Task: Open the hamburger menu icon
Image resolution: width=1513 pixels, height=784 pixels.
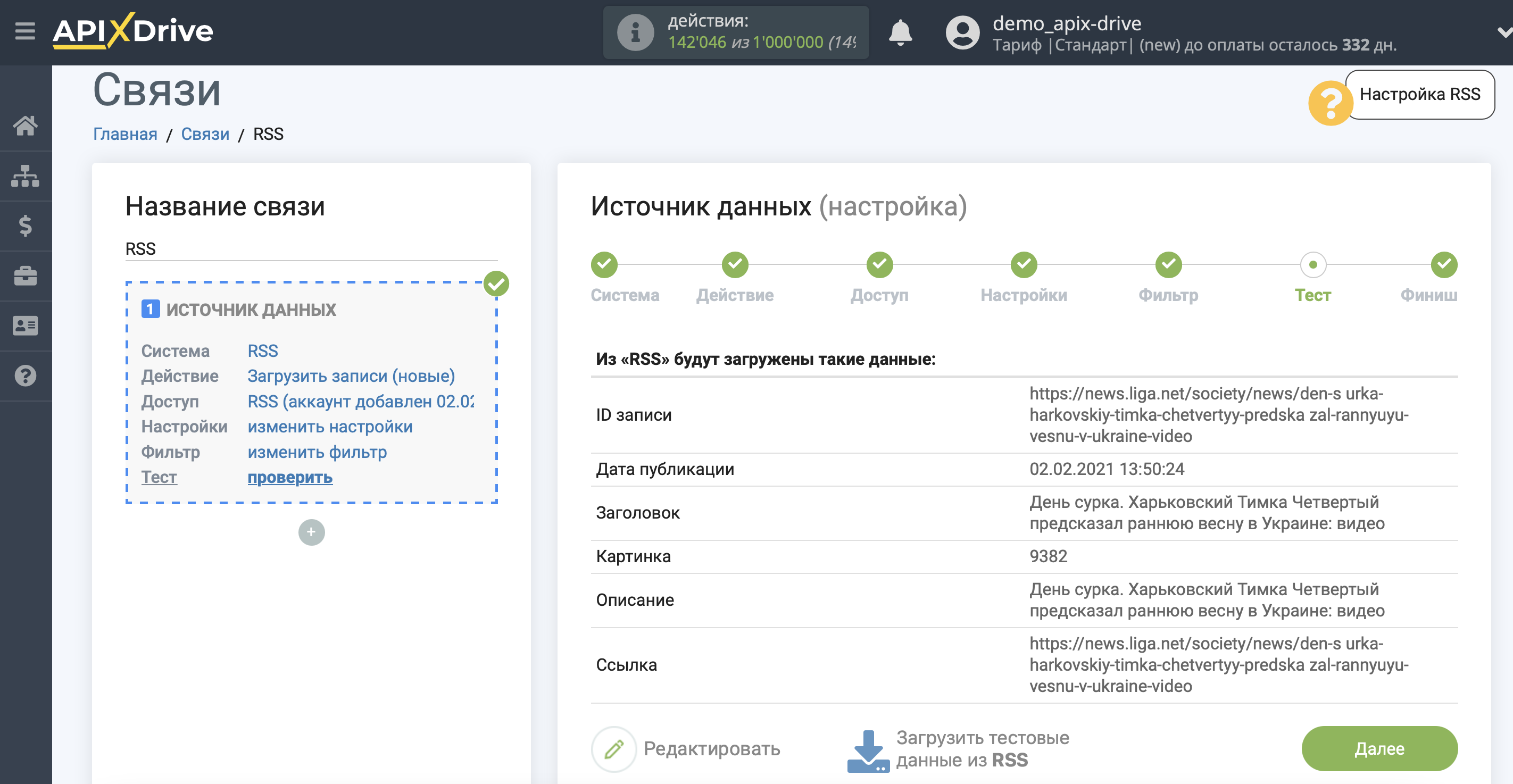Action: tap(25, 30)
